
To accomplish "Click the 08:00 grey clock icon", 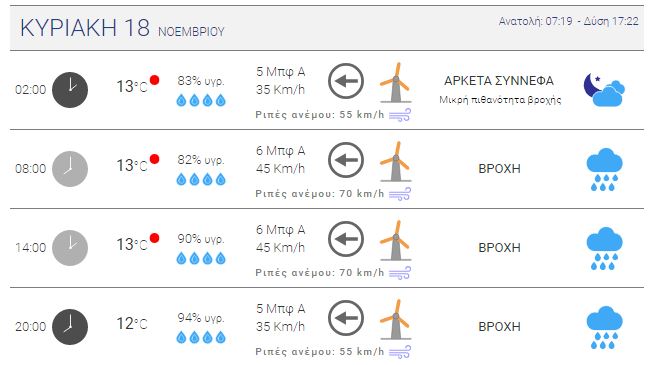I will 70,169.
